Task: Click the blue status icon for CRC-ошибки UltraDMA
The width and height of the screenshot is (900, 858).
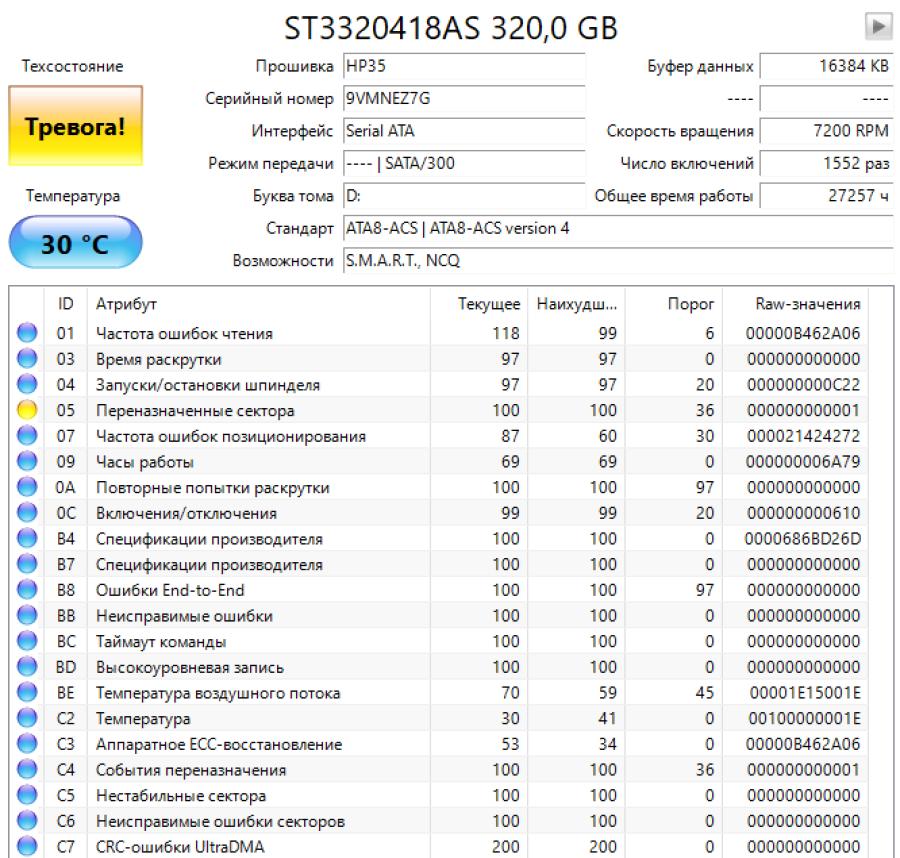Action: (27, 847)
